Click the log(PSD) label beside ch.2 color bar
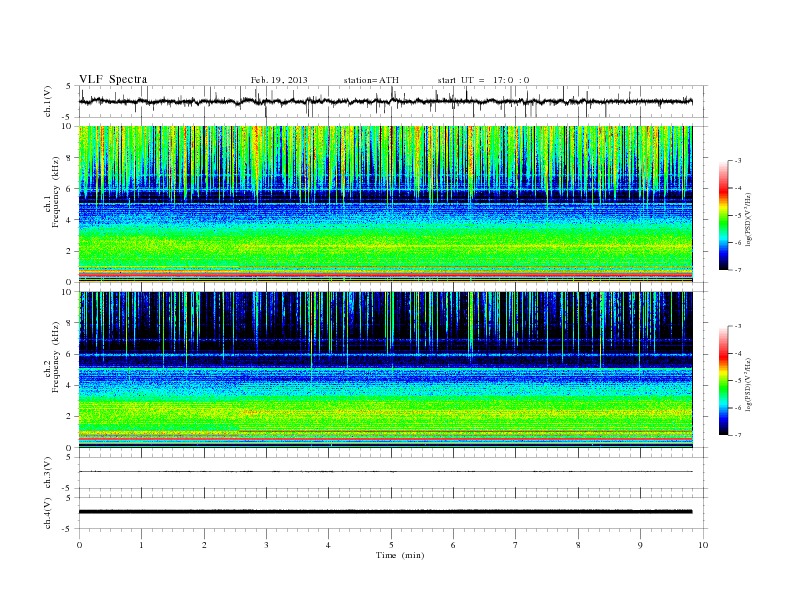 click(748, 384)
